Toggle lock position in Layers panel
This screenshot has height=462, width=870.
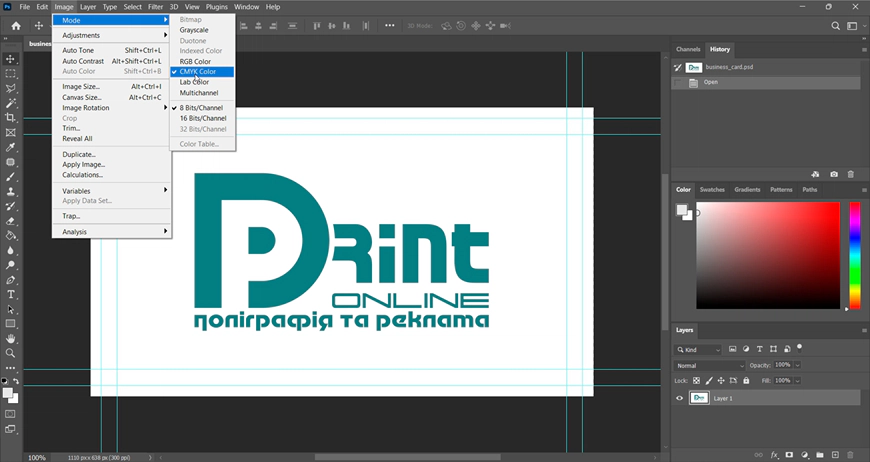721,380
